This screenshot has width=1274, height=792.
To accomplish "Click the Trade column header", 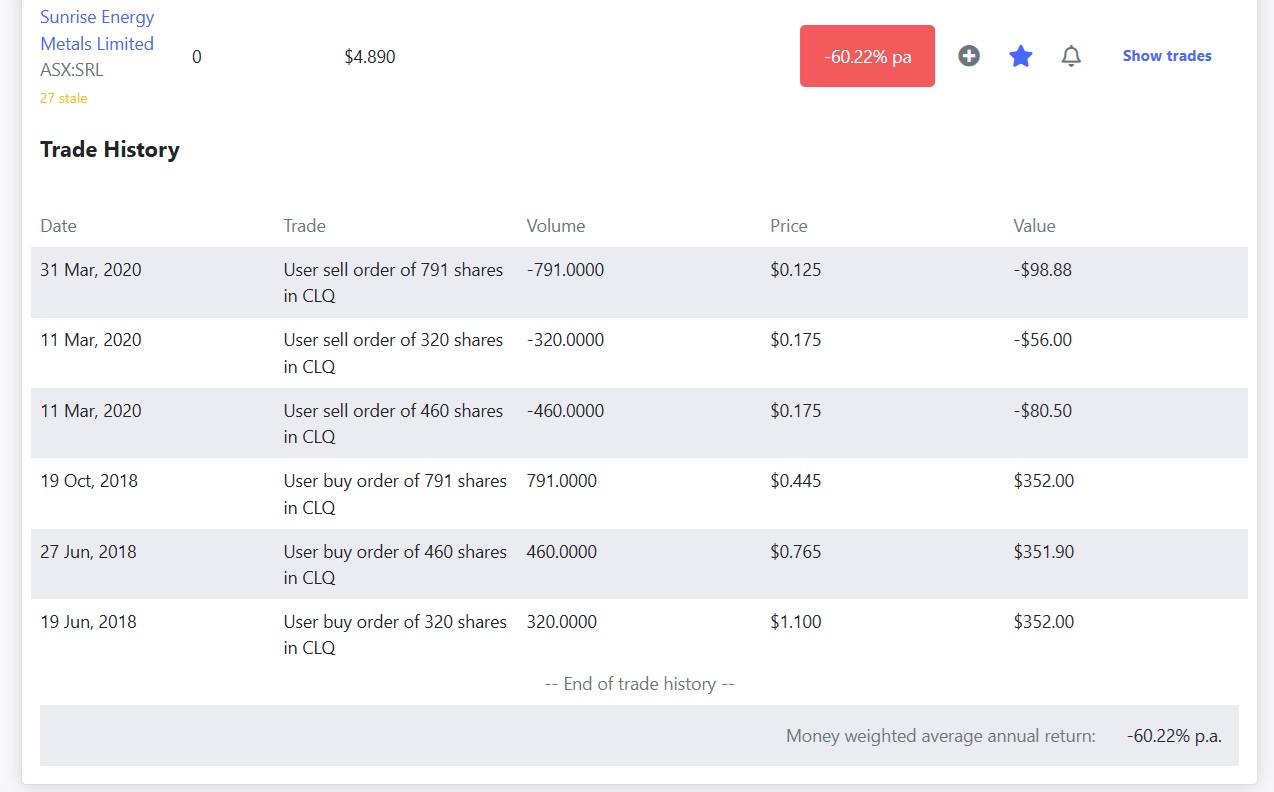I will pos(304,226).
